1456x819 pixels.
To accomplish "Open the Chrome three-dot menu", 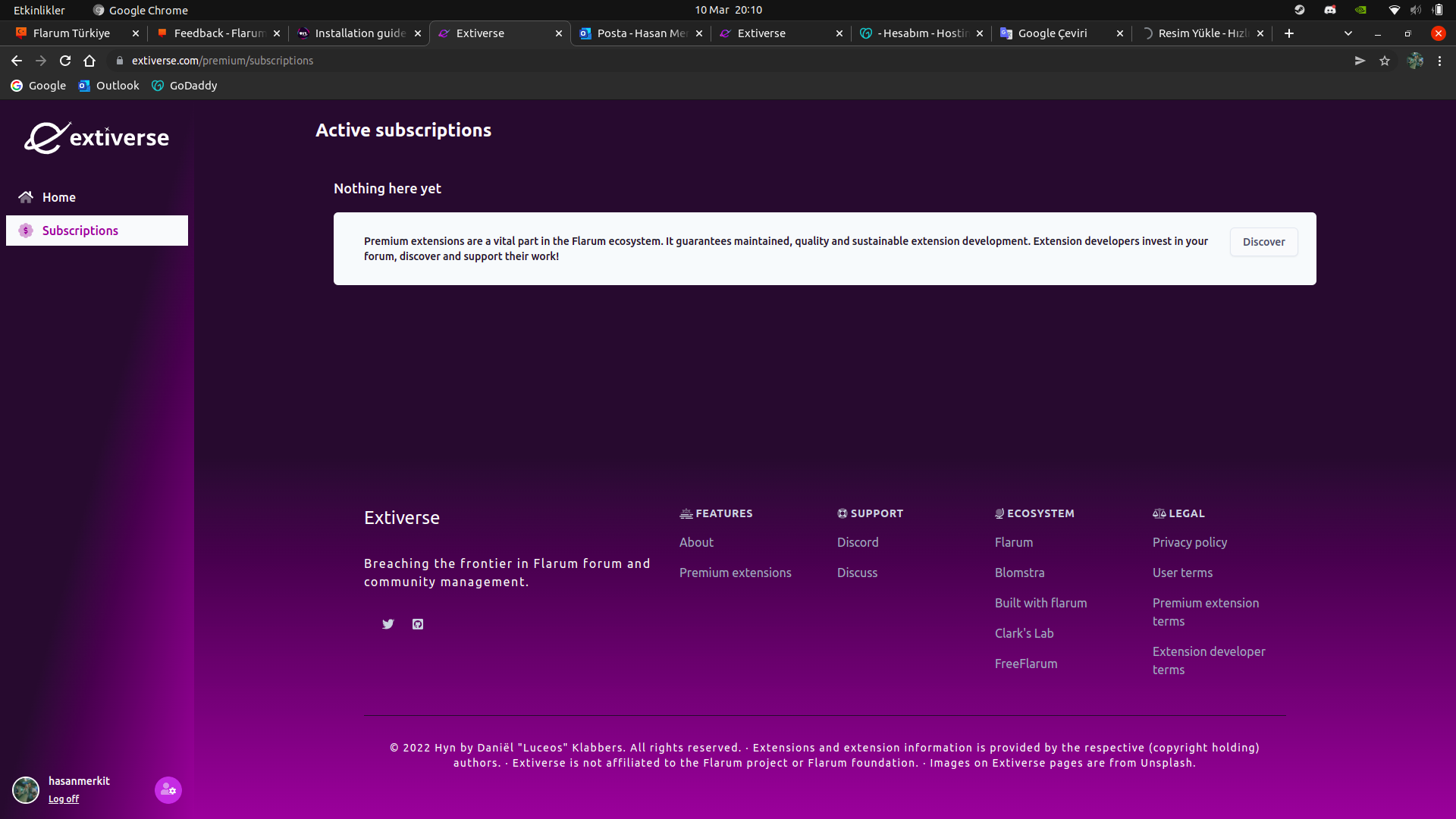I will 1439,61.
